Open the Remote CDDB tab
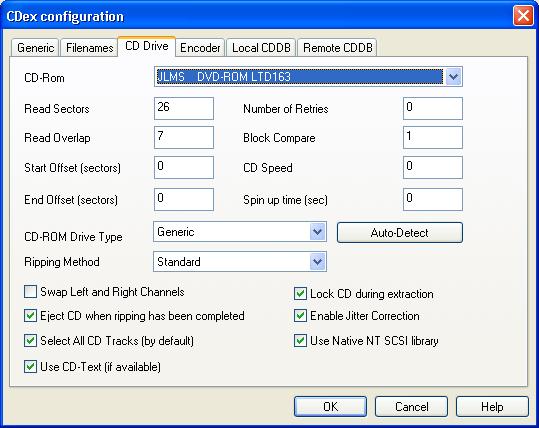 coord(338,47)
